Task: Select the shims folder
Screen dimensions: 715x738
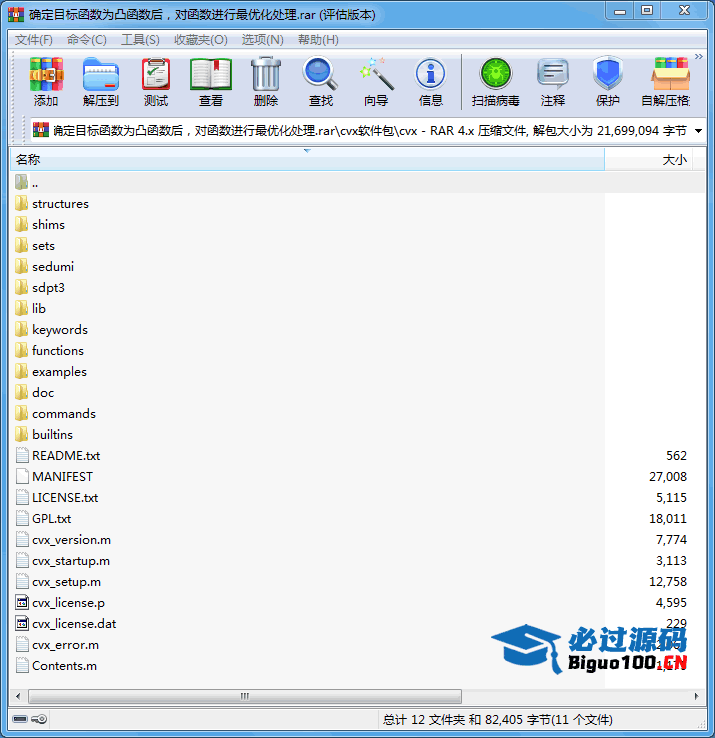Action: 48,225
